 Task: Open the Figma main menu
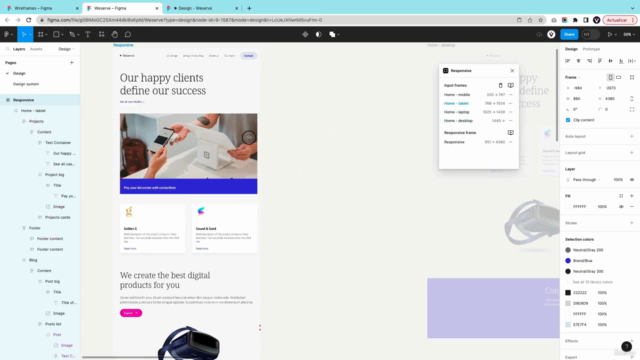7,35
